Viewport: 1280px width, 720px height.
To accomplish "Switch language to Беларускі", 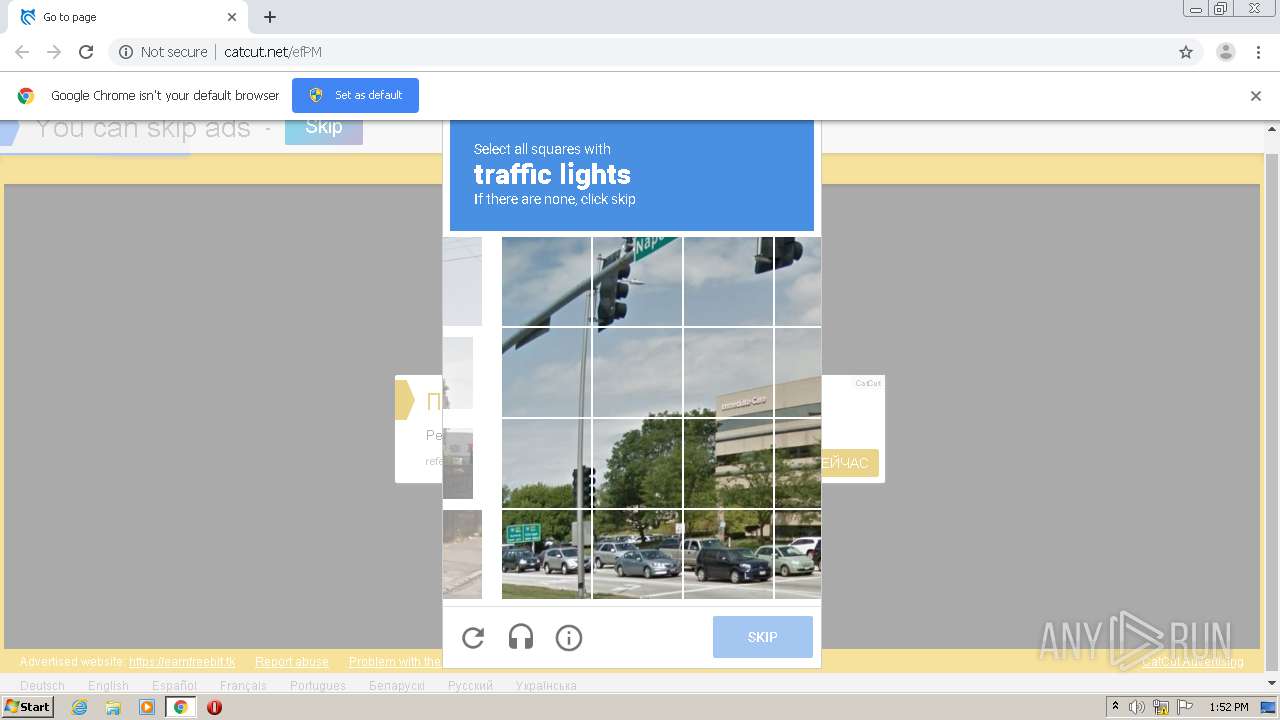I will [397, 686].
